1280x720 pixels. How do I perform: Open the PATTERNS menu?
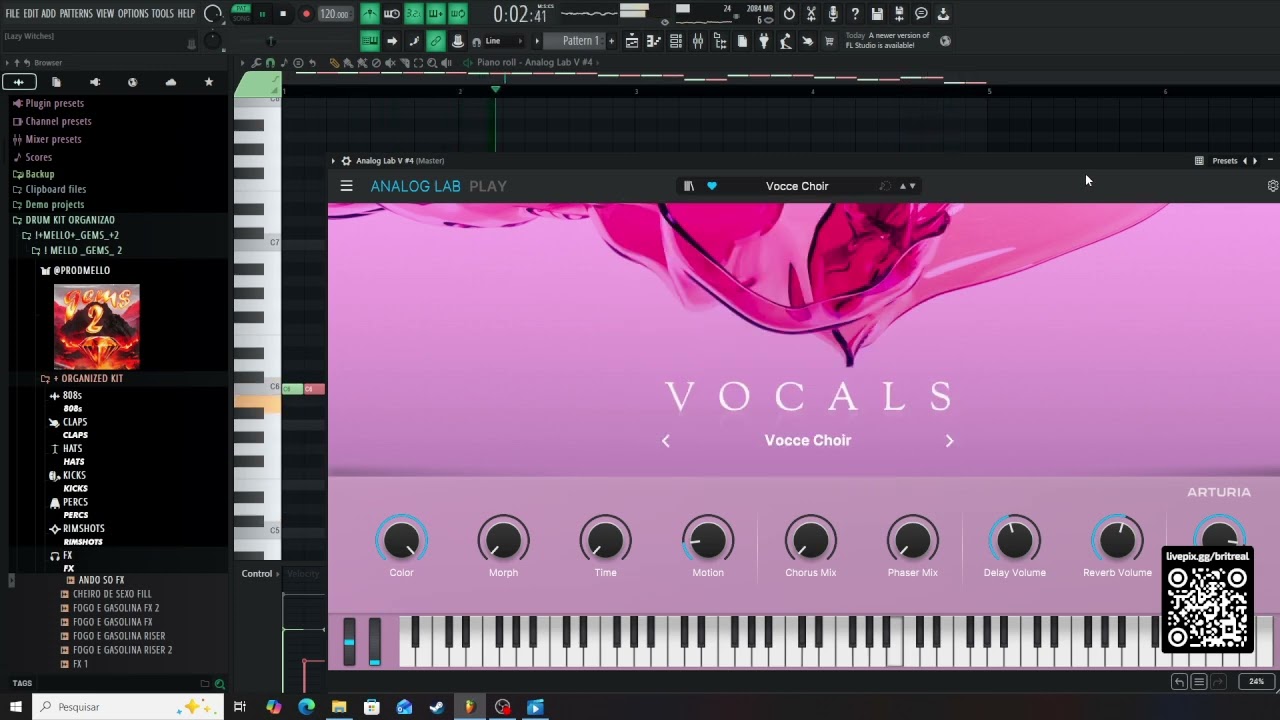tap(76, 14)
